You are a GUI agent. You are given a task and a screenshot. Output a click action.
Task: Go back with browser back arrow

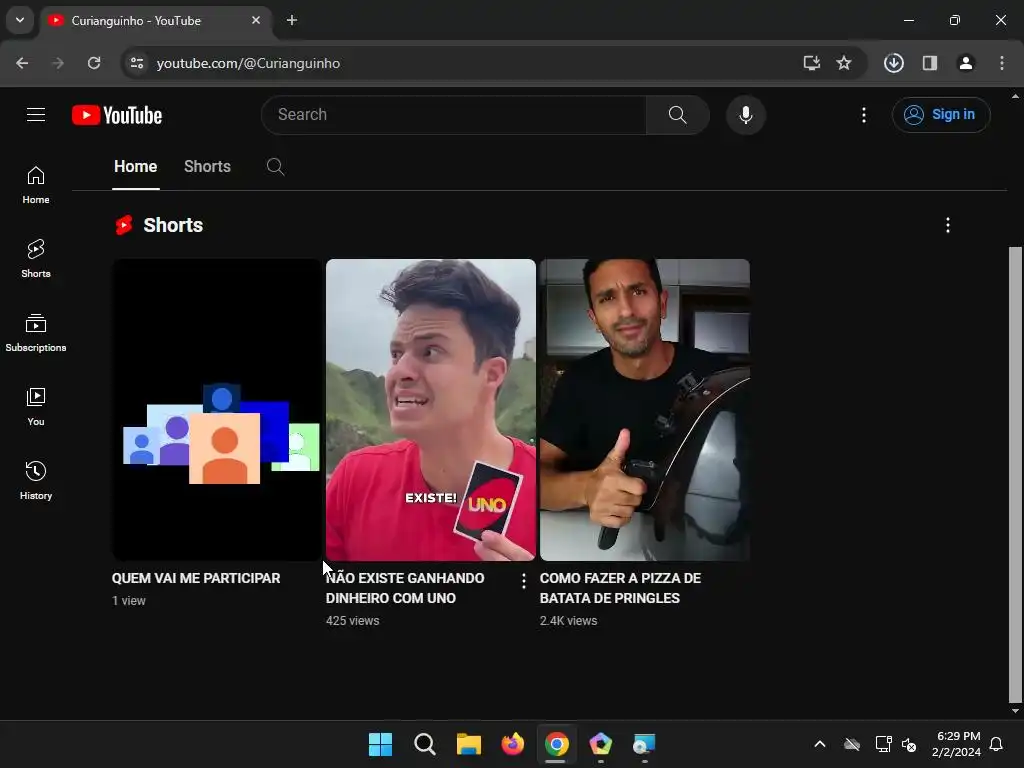[x=22, y=63]
